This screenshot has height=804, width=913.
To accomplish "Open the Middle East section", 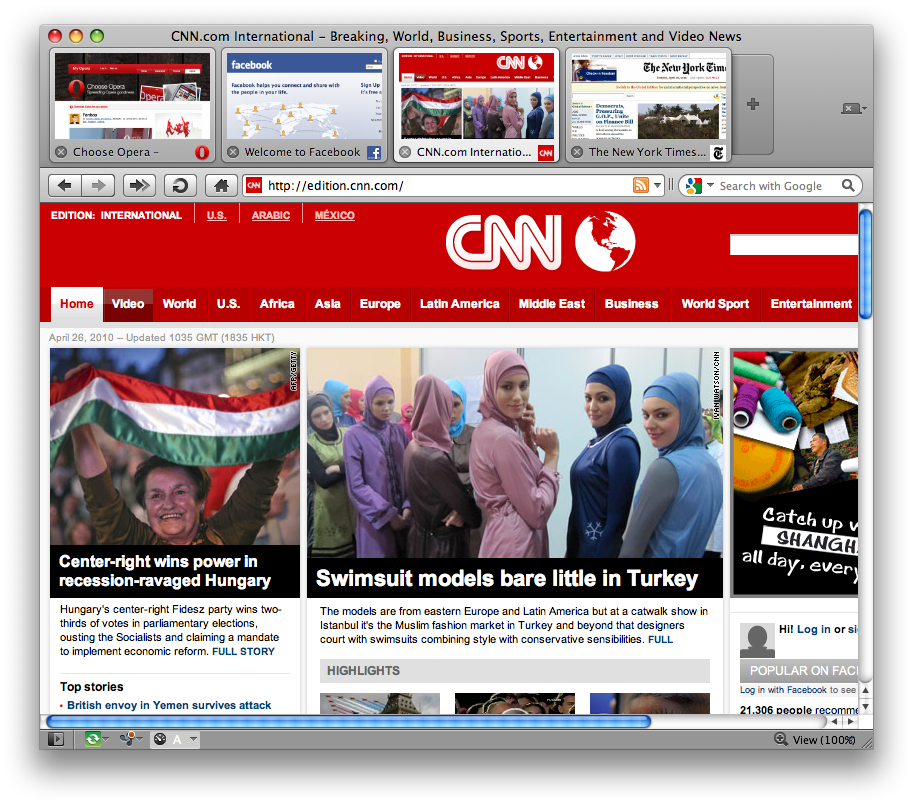I will tap(552, 304).
